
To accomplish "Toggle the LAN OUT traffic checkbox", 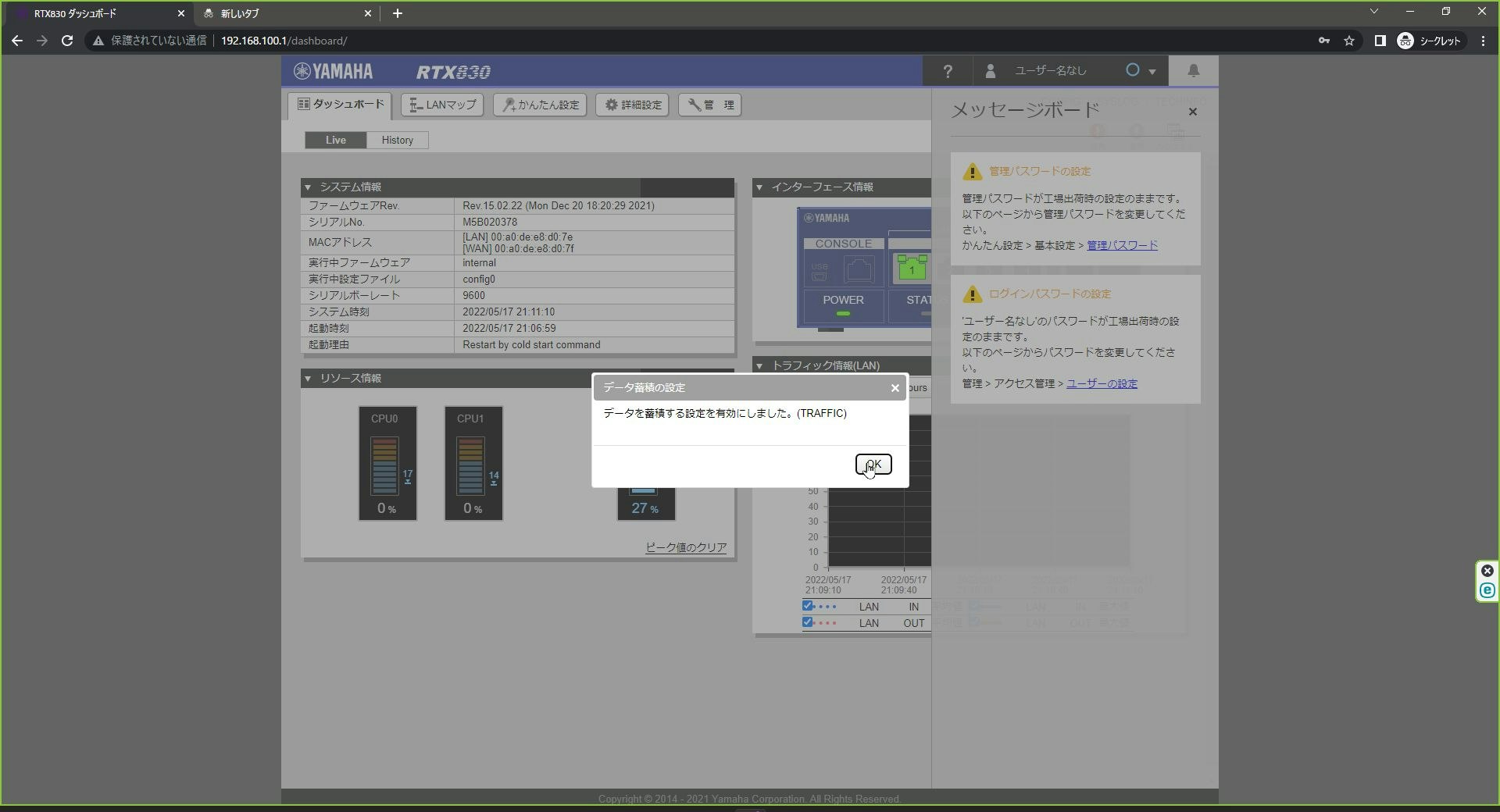I will coord(808,622).
